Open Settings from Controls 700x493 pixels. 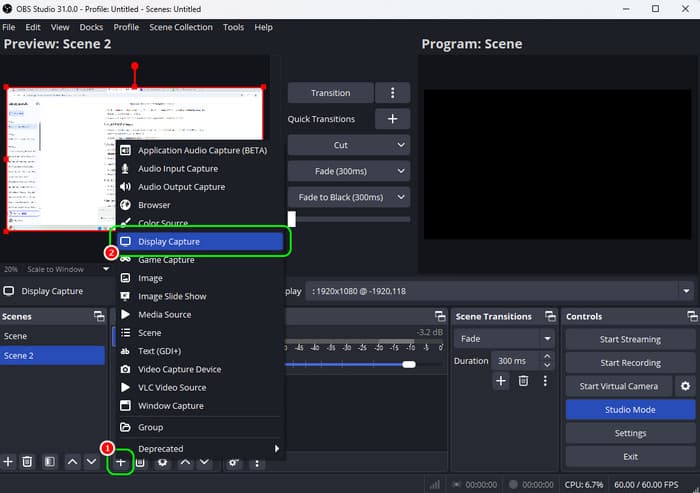click(x=630, y=433)
